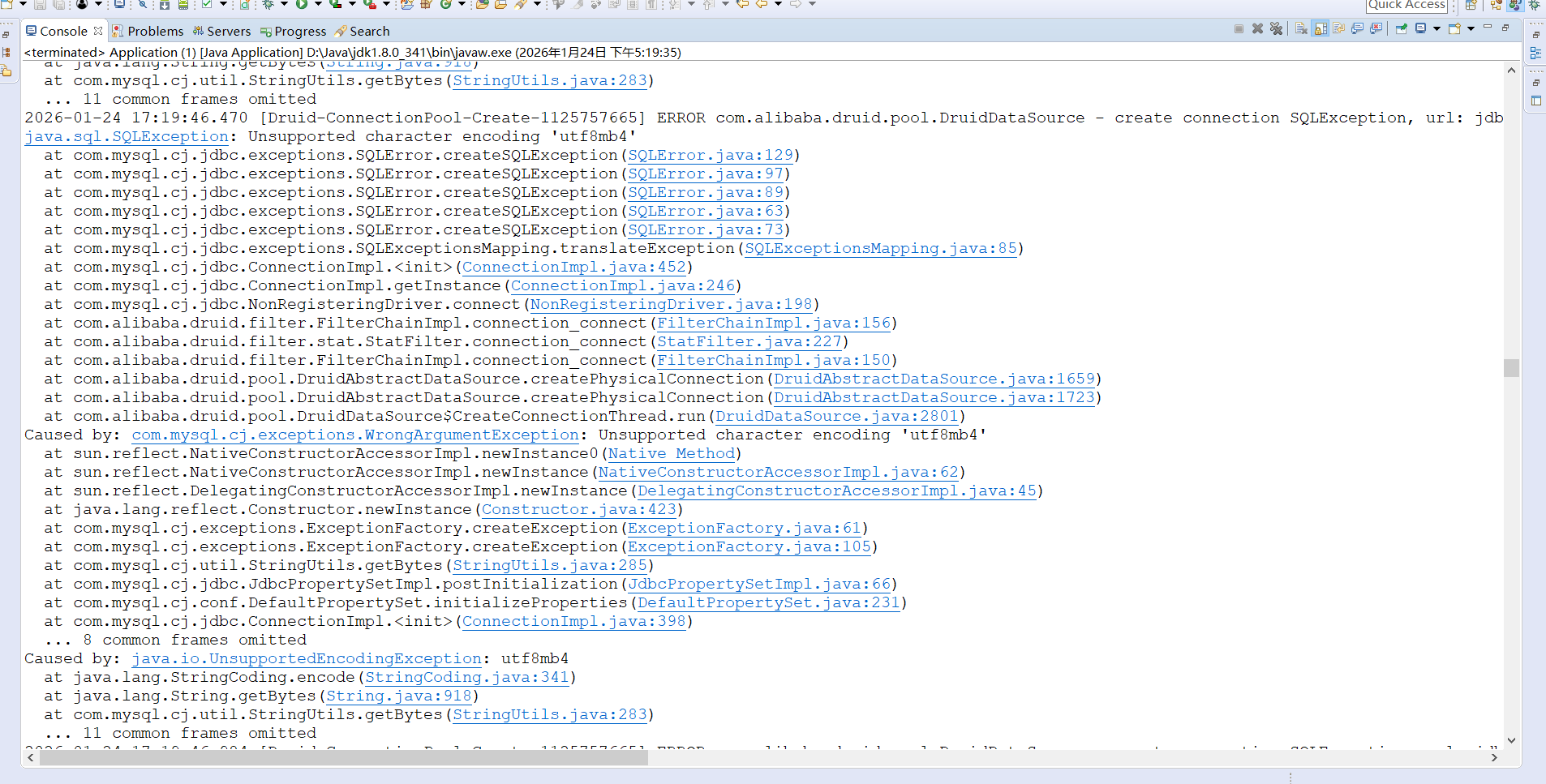Open SQLError.java:129 from the stack trace
This screenshot has width=1546, height=784.
[706, 154]
